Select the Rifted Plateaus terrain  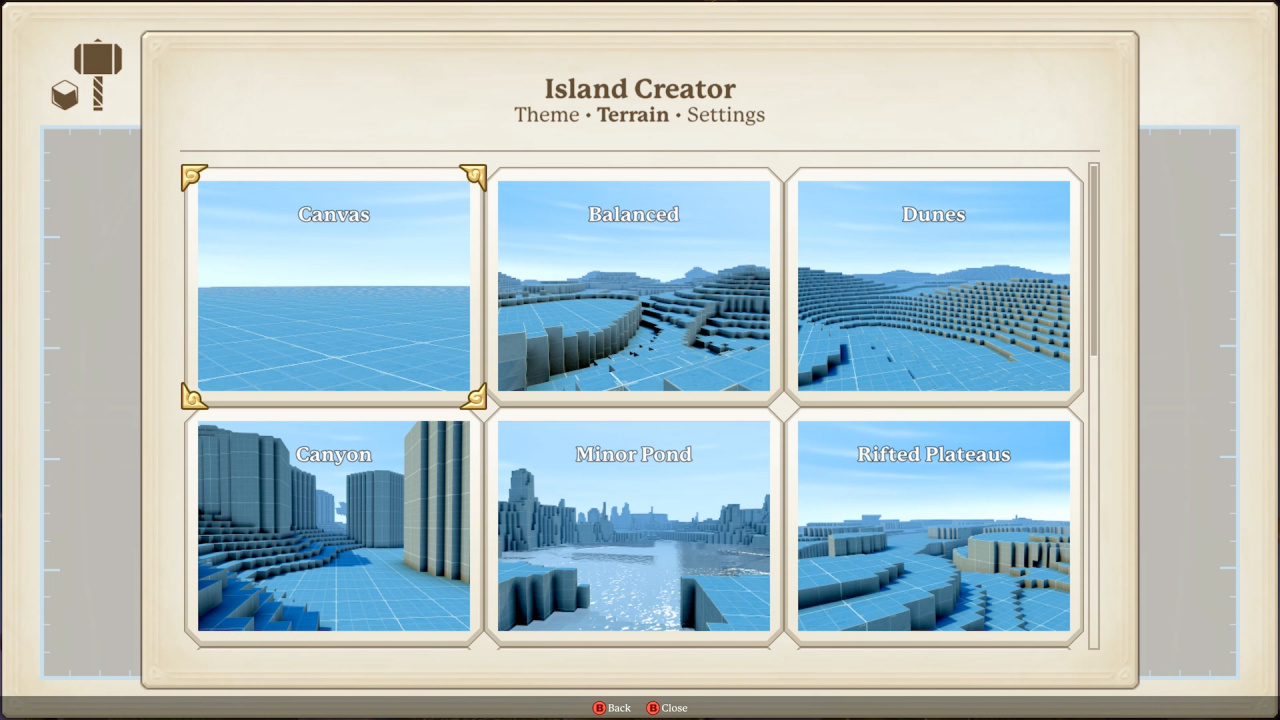point(934,526)
